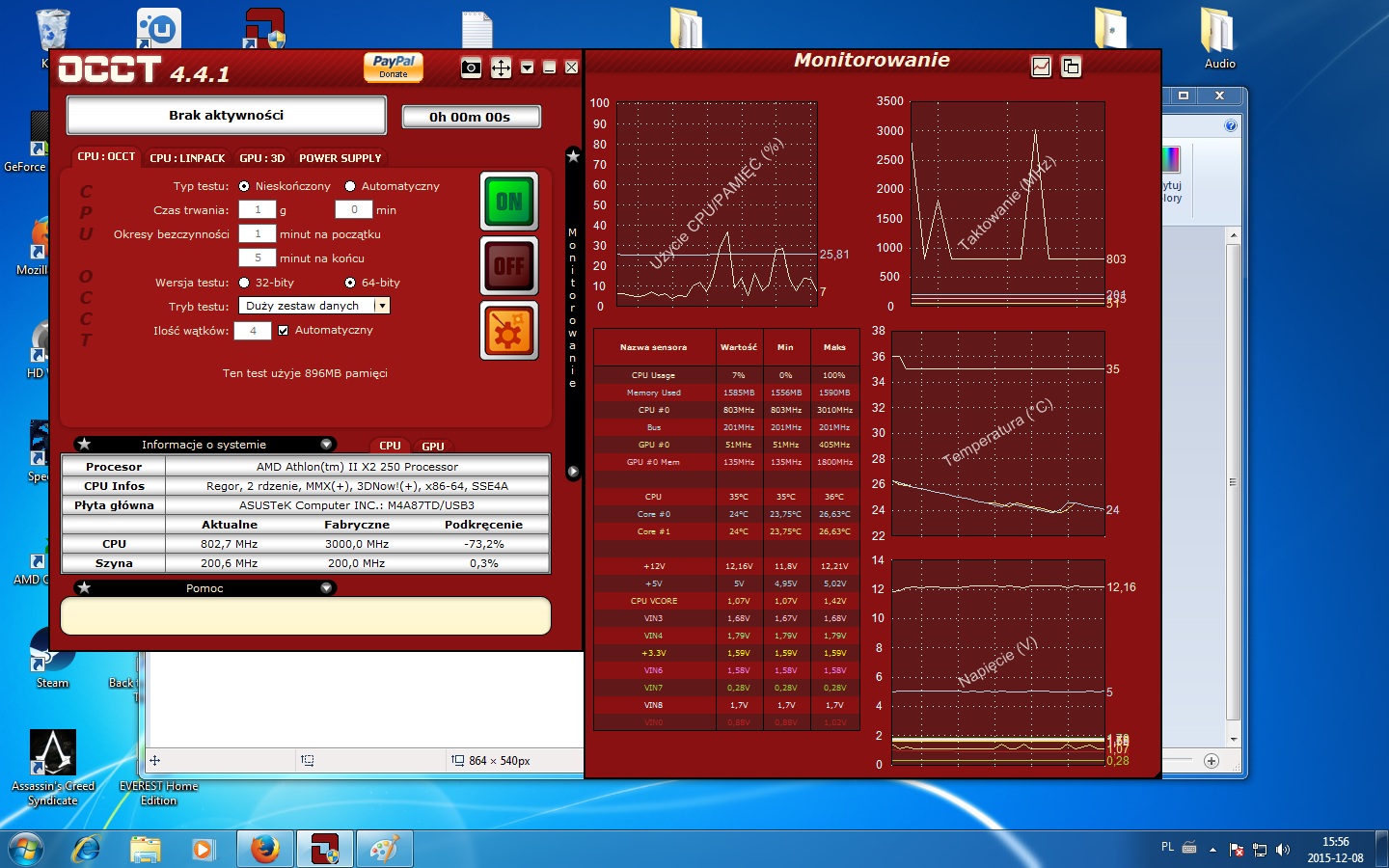Select the Assassin's Creed Syndicate desktop icon
Image resolution: width=1389 pixels, height=868 pixels.
53,768
